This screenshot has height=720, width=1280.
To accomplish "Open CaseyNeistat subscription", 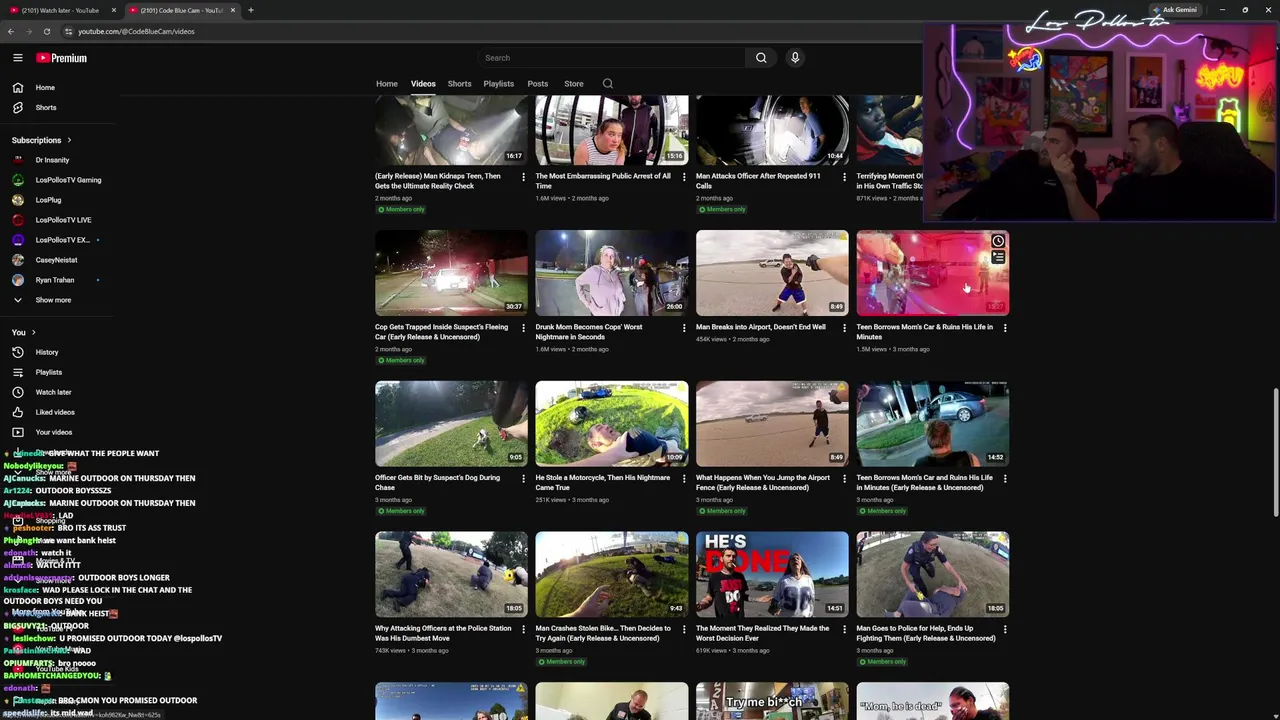I will coord(57,260).
